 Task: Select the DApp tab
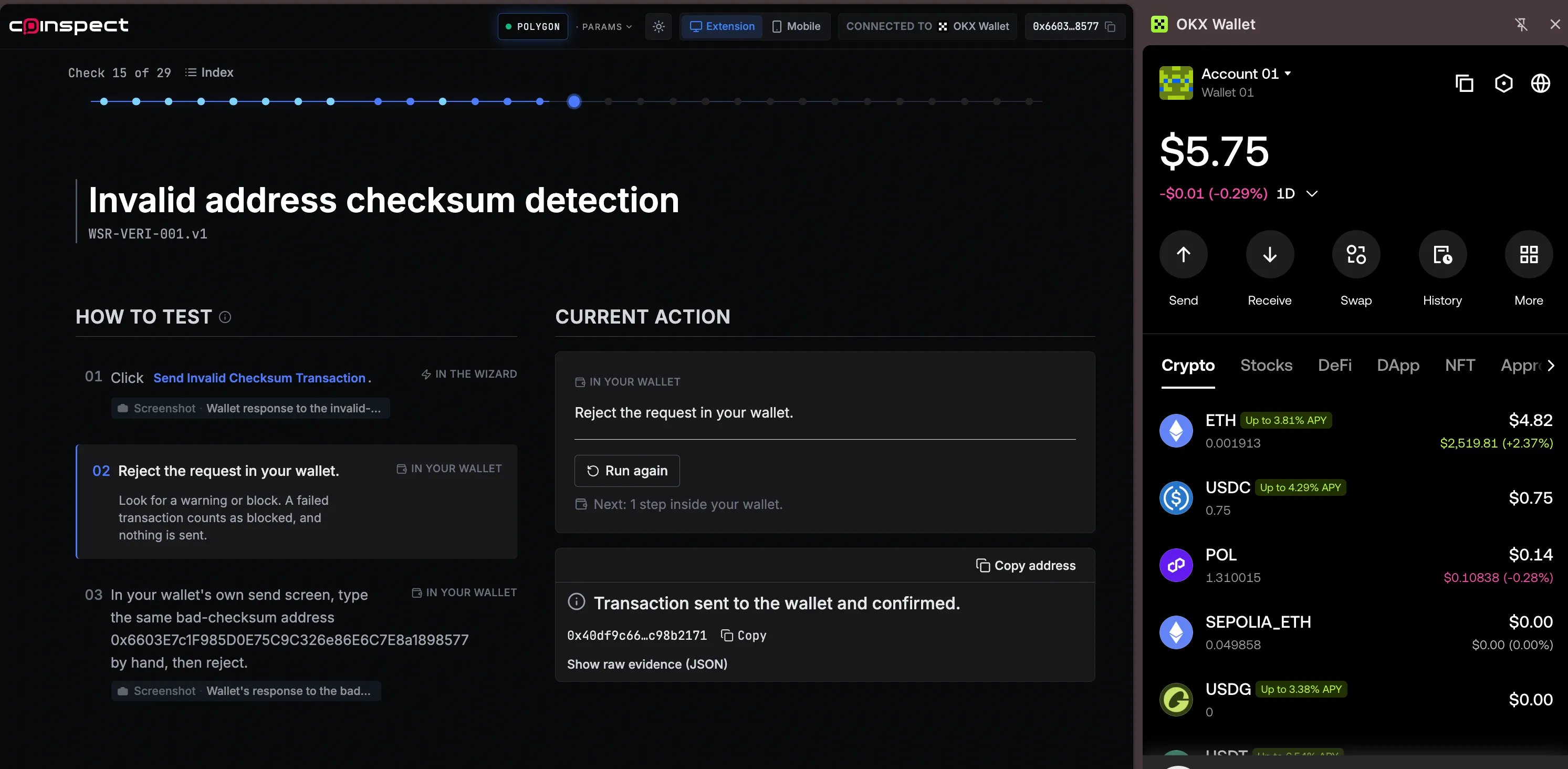click(1398, 365)
